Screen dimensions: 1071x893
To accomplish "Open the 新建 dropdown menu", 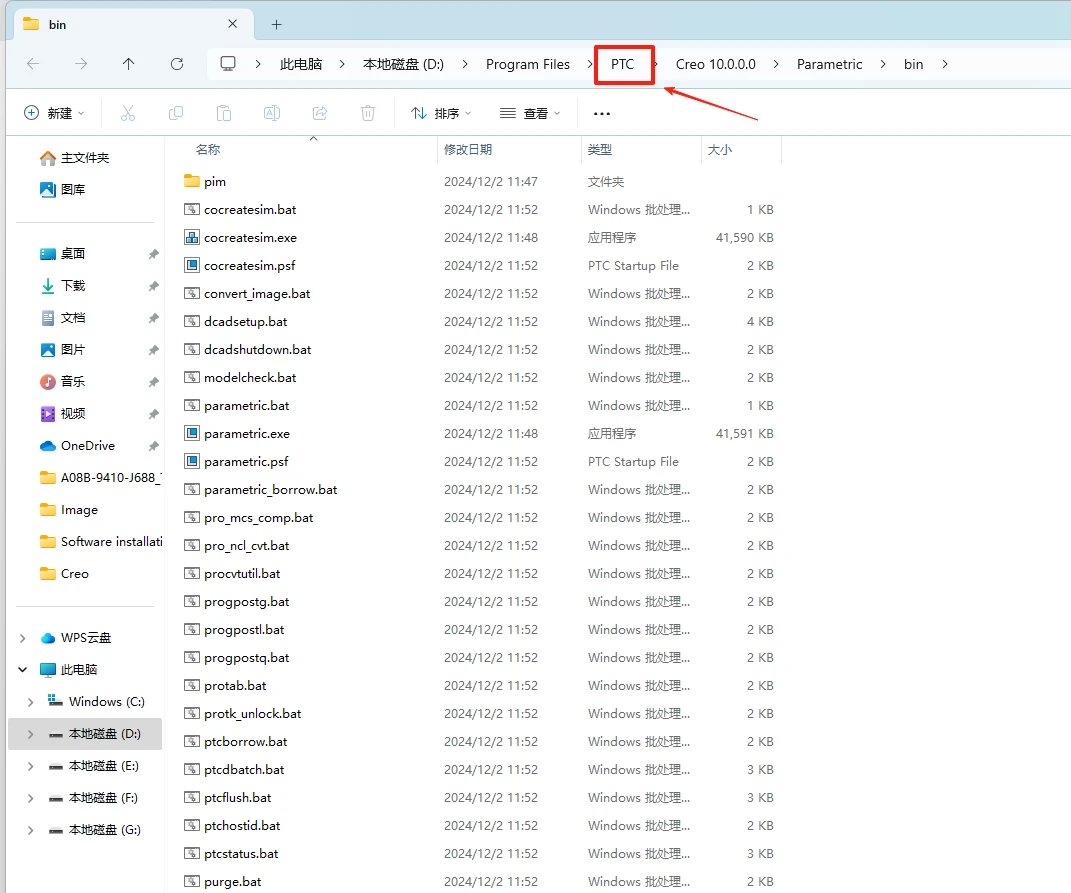I will tap(54, 112).
